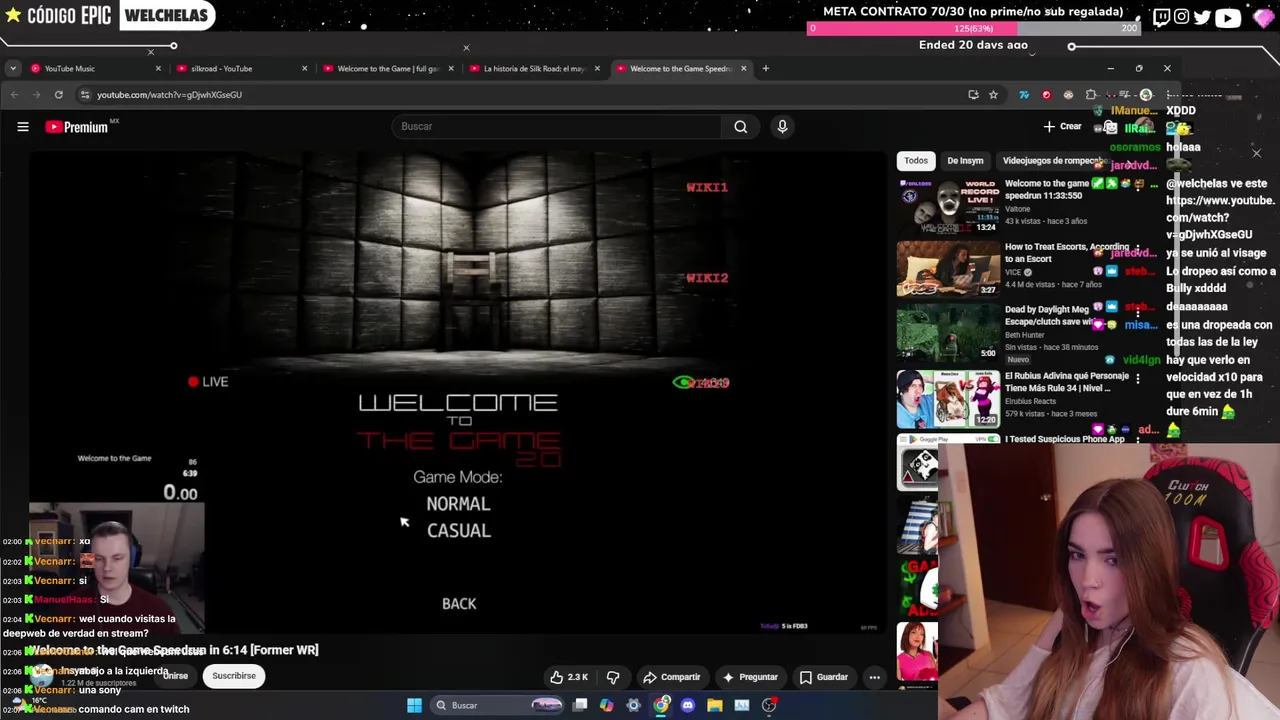Select NORMAL game mode in video
Viewport: 1280px width, 720px height.
(458, 504)
